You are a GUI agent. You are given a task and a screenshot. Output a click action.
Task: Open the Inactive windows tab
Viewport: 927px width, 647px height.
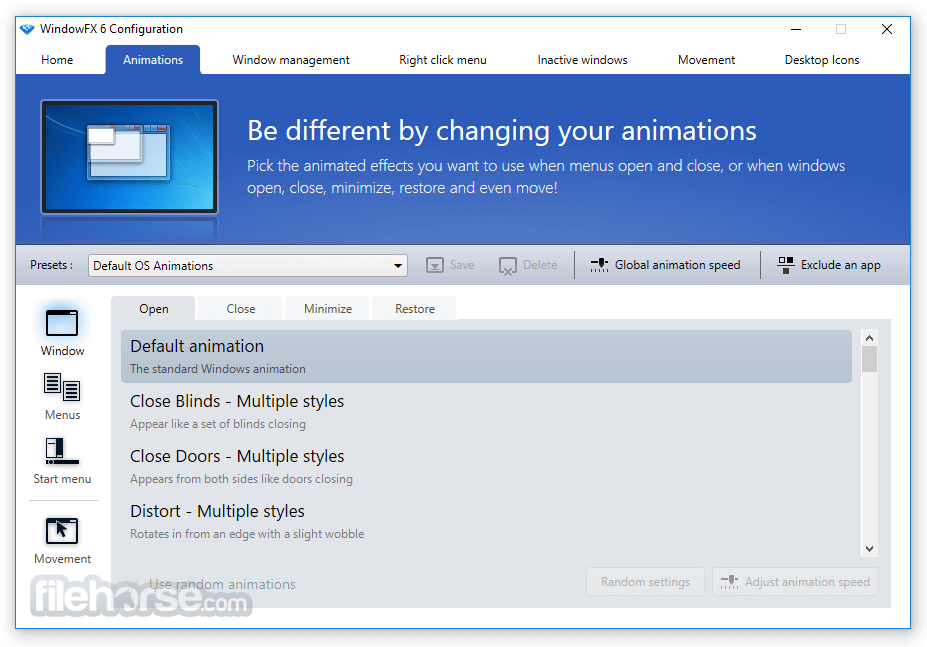click(582, 60)
